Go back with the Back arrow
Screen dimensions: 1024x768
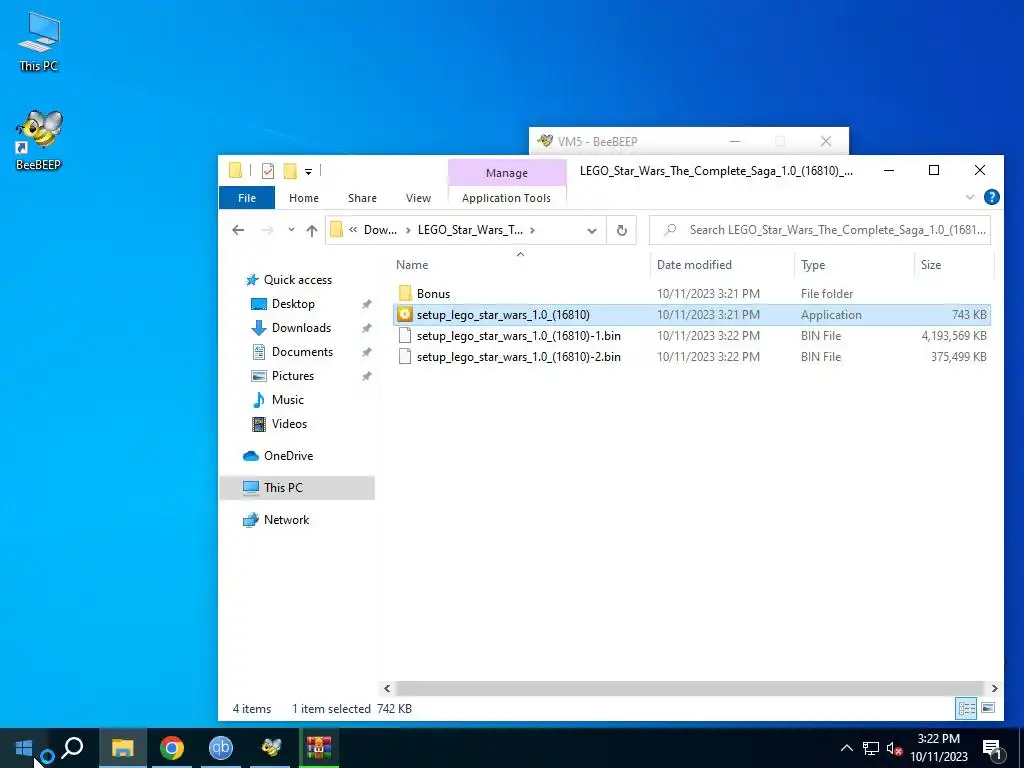tap(238, 230)
